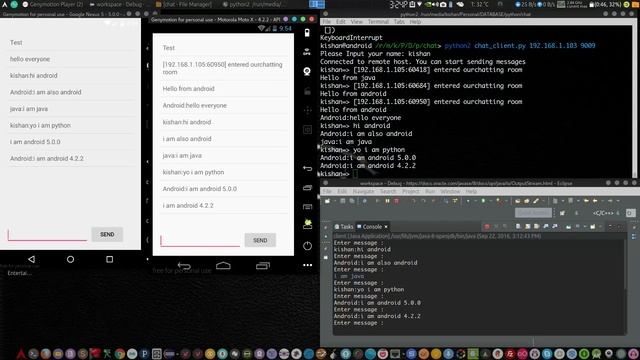The width and height of the screenshot is (640, 360).
Task: Open Help menu in the terminal window
Action: (x=415, y=22)
